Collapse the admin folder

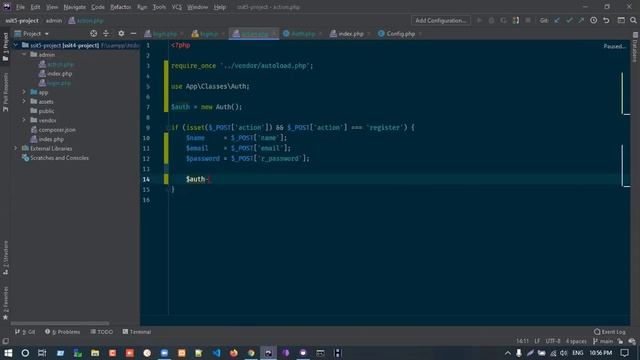point(24,55)
